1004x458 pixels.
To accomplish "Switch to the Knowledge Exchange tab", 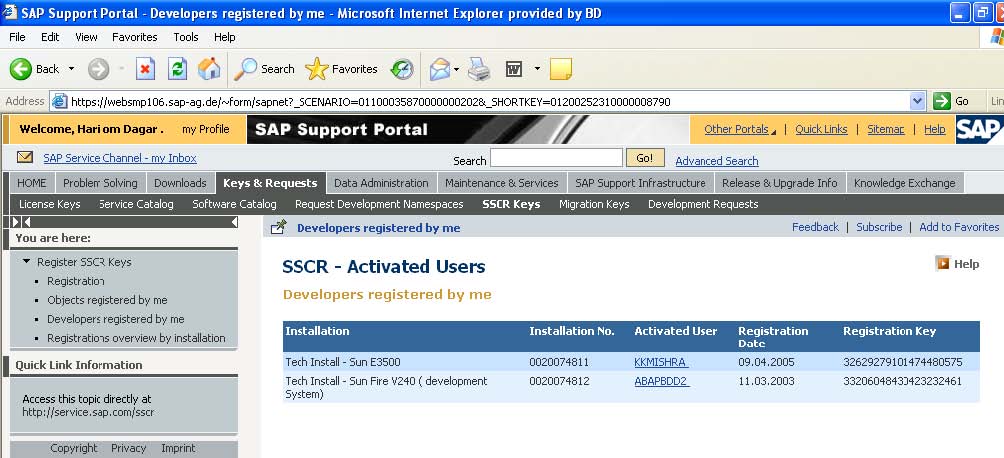I will [905, 183].
